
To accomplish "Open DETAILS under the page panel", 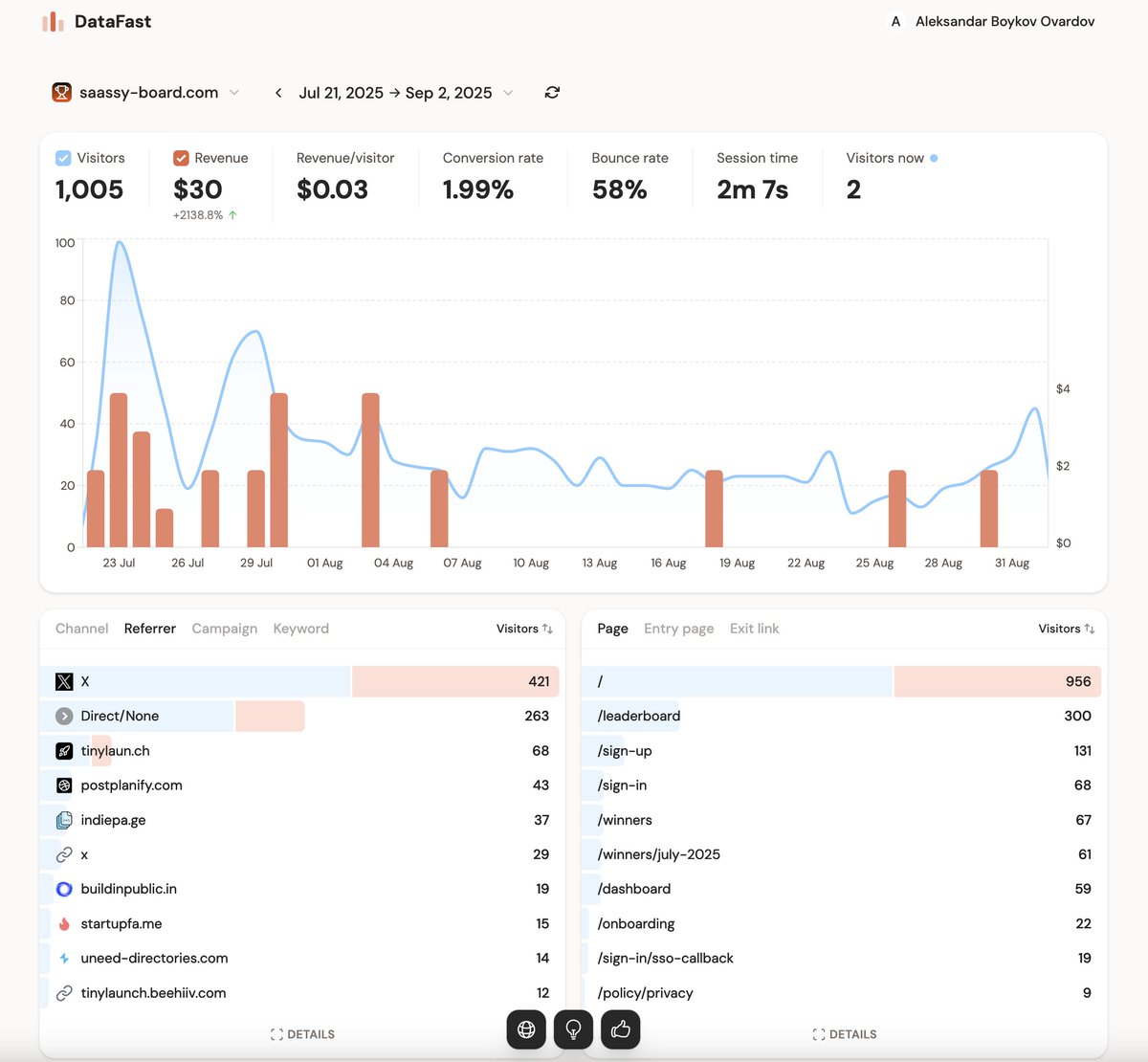I will [x=845, y=1034].
